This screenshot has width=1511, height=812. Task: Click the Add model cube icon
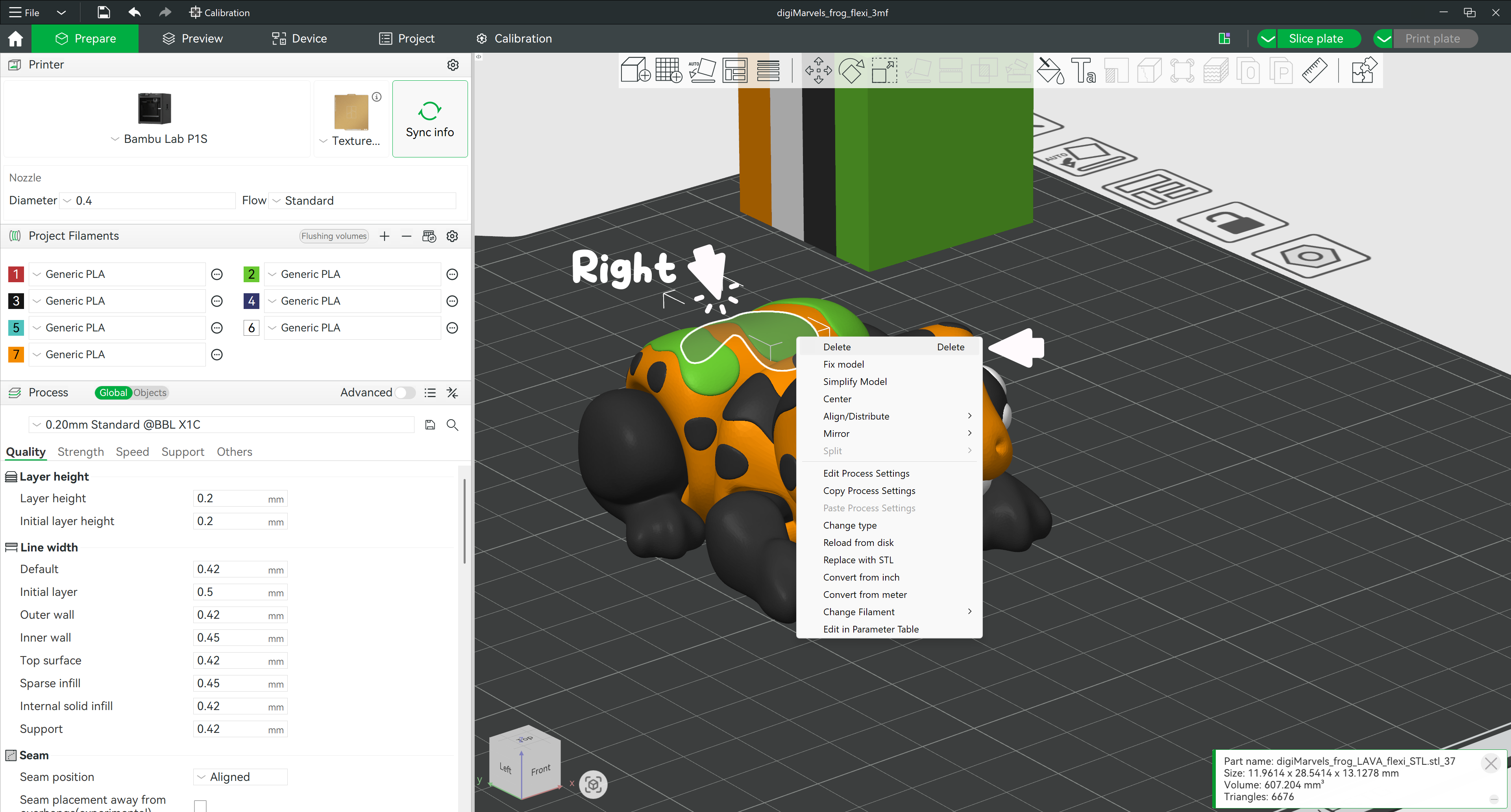[635, 70]
